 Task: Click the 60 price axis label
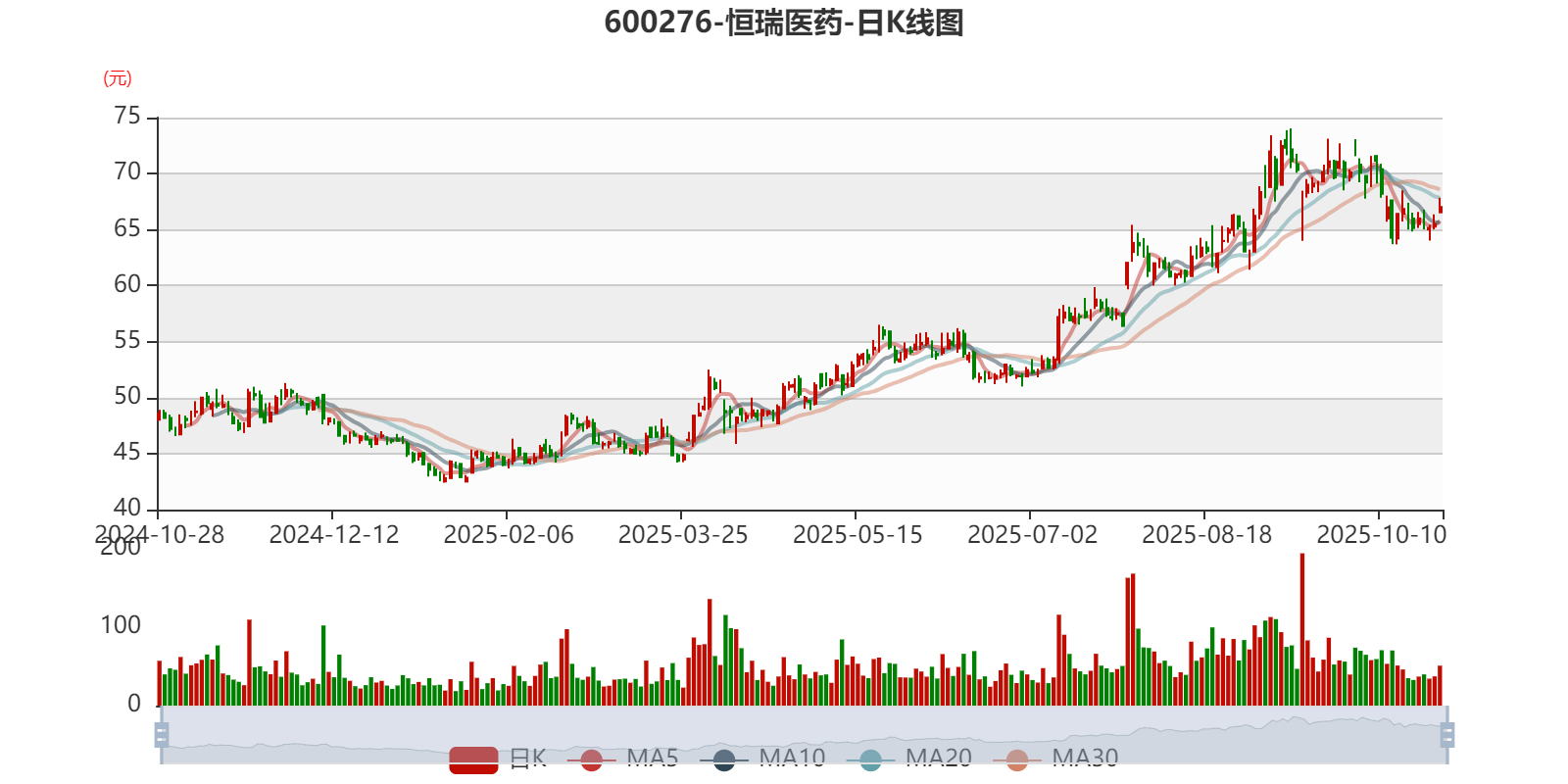point(127,284)
